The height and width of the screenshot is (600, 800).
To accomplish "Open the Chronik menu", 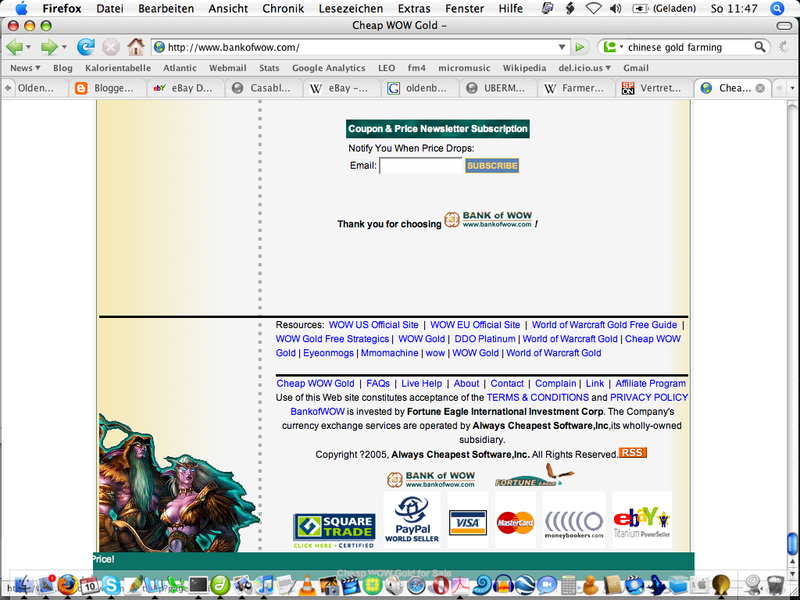I will 283,9.
